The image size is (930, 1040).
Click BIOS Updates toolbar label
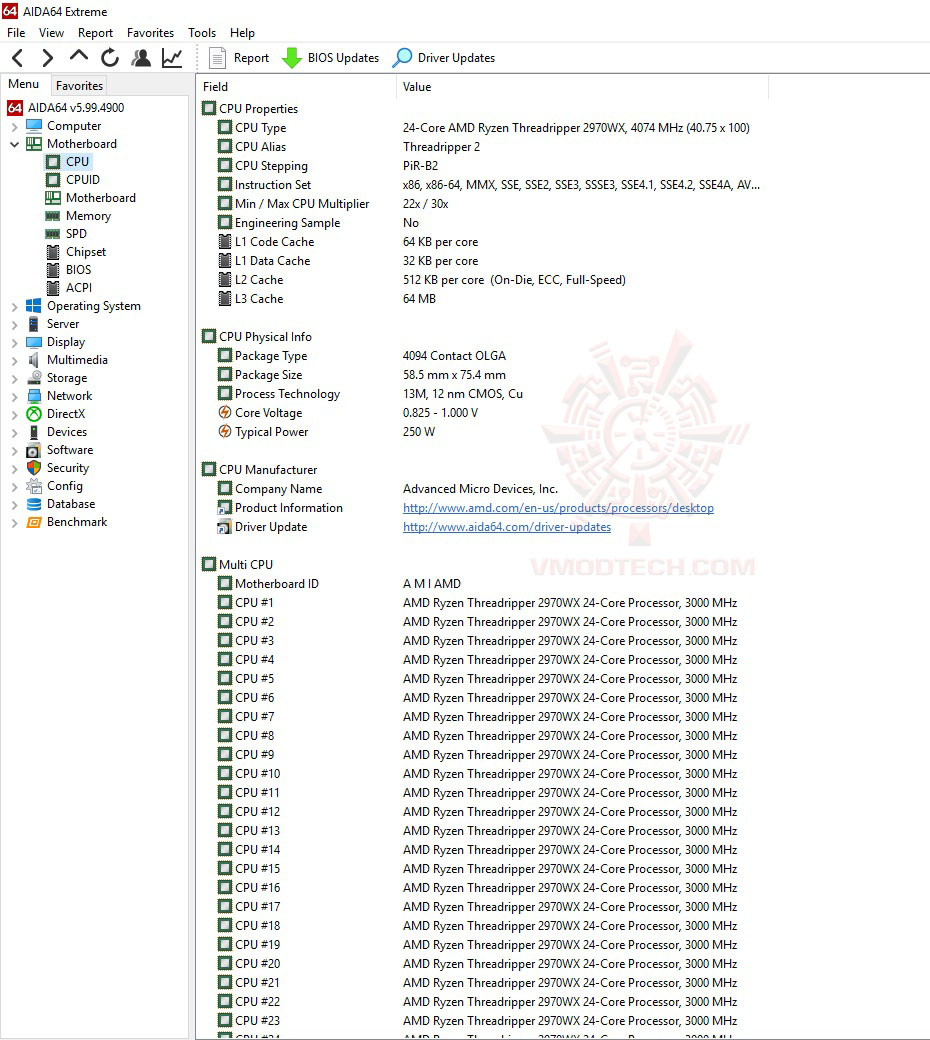[x=343, y=58]
